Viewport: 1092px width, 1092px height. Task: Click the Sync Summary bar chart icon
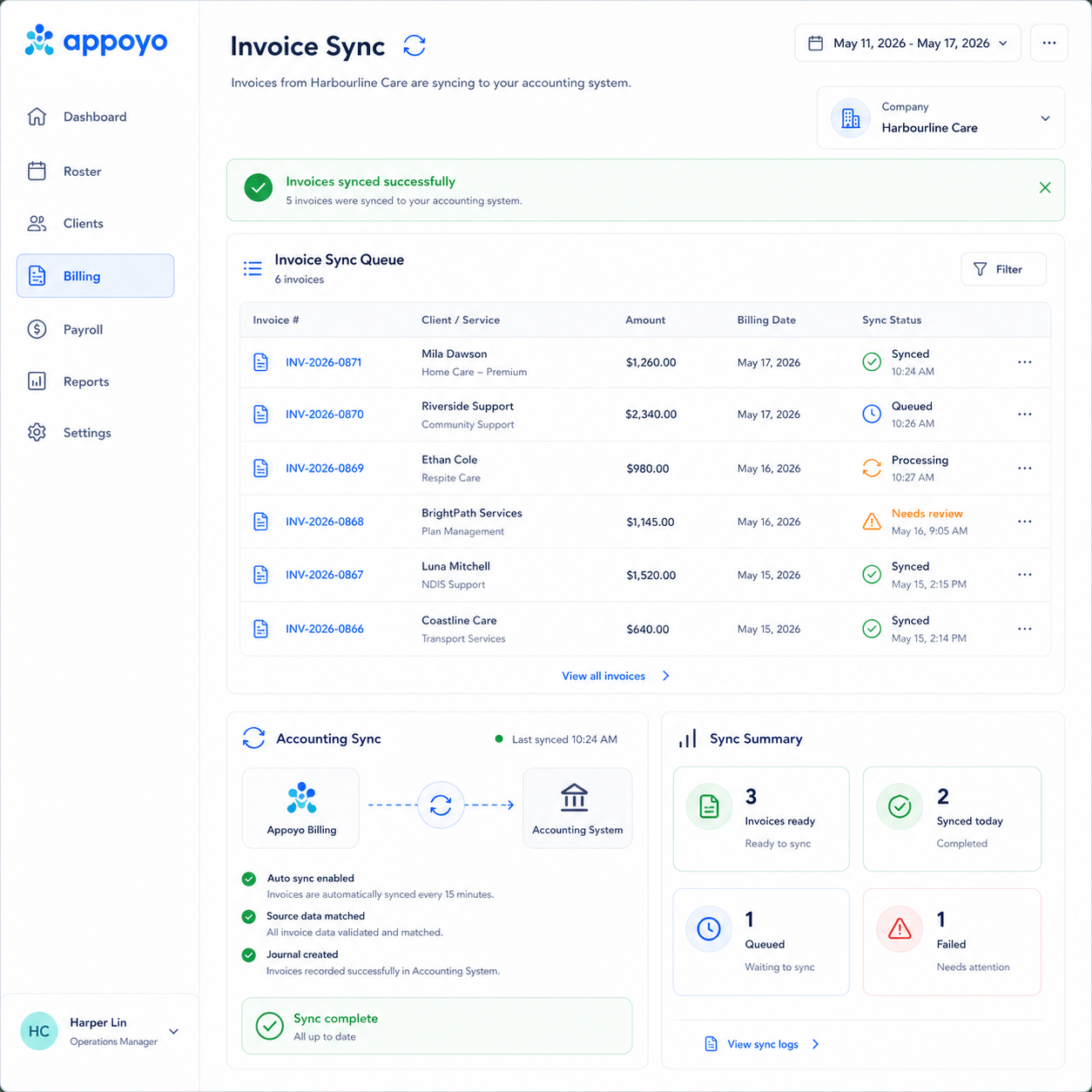click(688, 738)
